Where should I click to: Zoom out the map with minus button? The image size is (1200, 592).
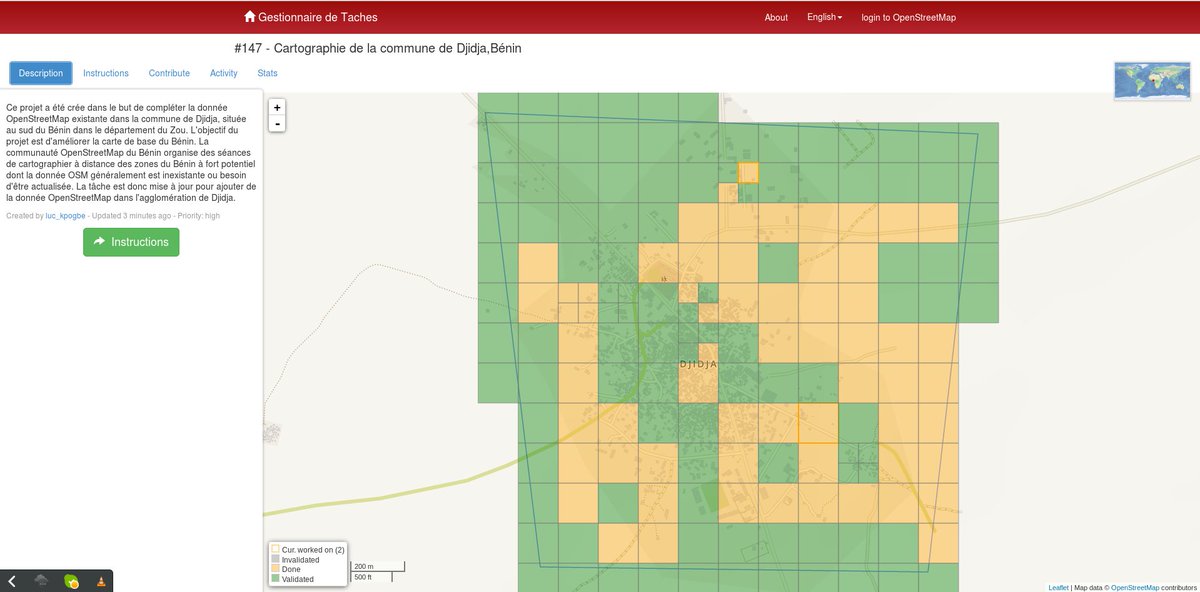tap(277, 123)
